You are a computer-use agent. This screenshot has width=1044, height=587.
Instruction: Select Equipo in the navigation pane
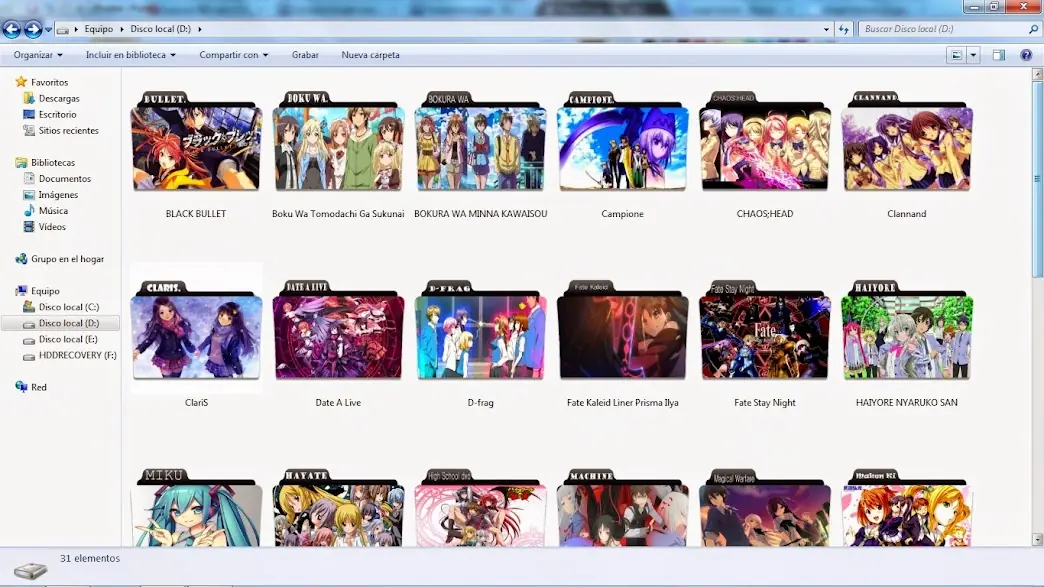45,291
